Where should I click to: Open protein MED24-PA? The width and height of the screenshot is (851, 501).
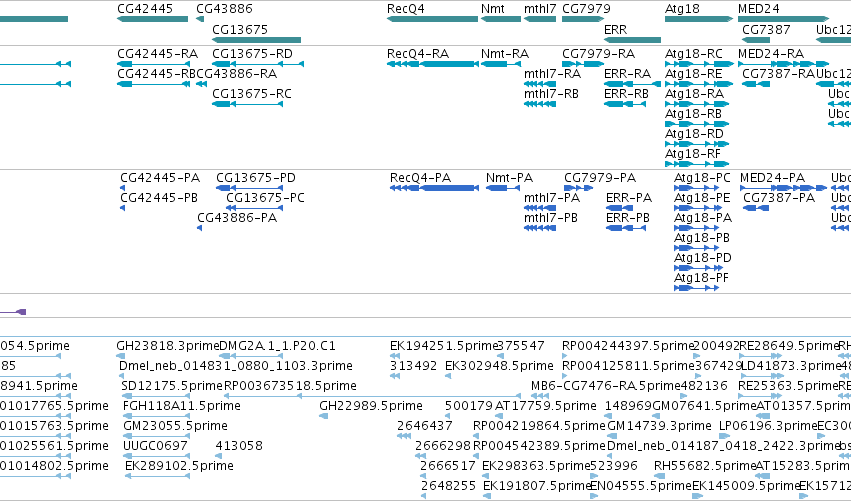[772, 177]
